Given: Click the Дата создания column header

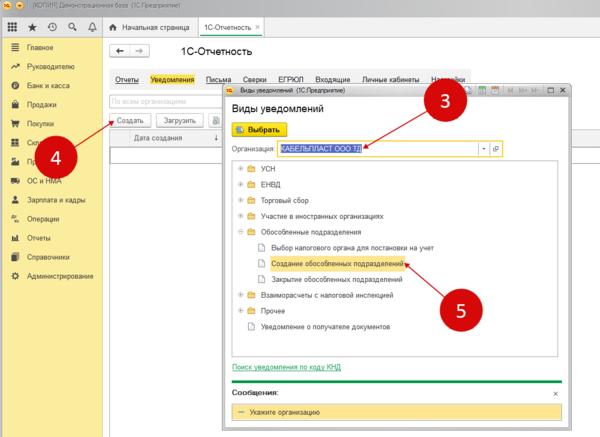Looking at the screenshot, I should coord(158,138).
